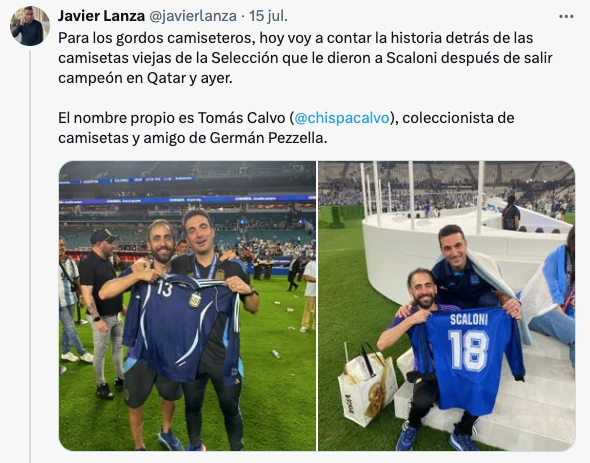
Task: Click the blue stadium scoreboard banner
Action: [187, 199]
